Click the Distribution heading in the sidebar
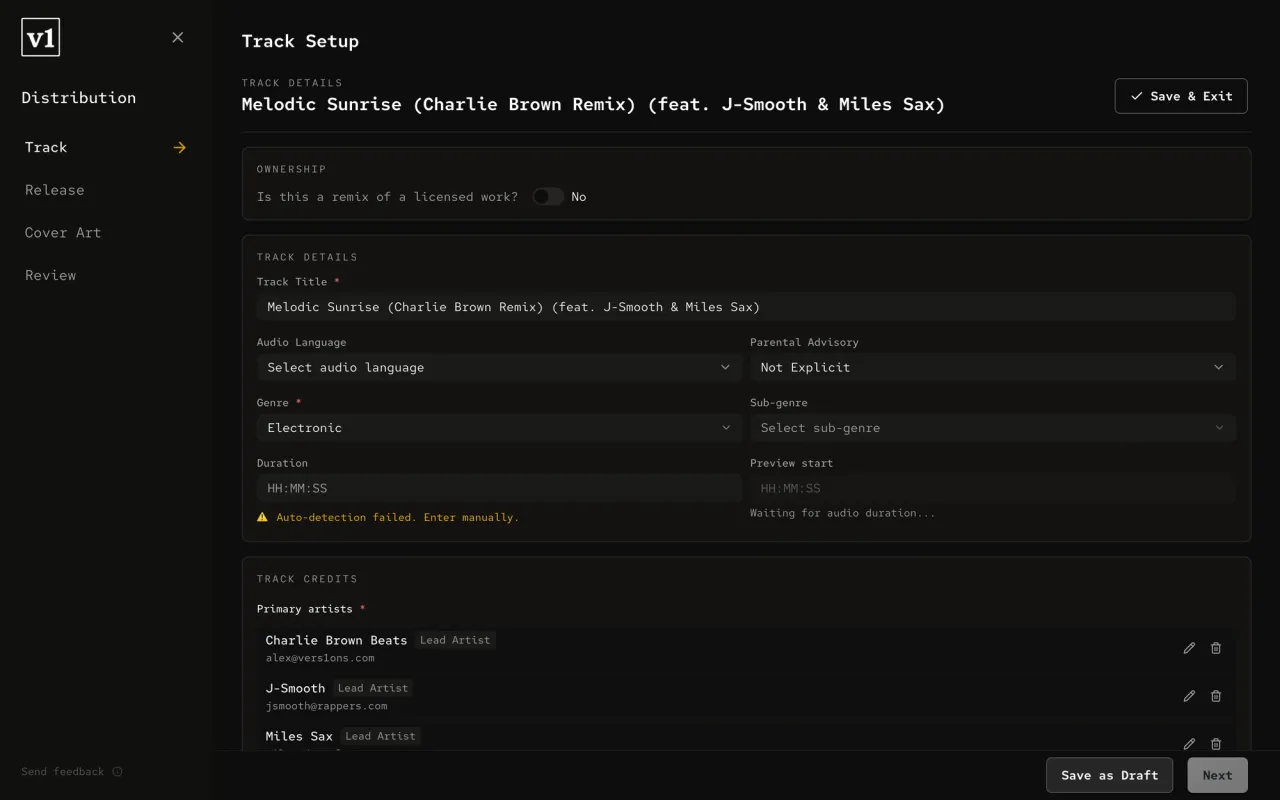 tap(78, 98)
